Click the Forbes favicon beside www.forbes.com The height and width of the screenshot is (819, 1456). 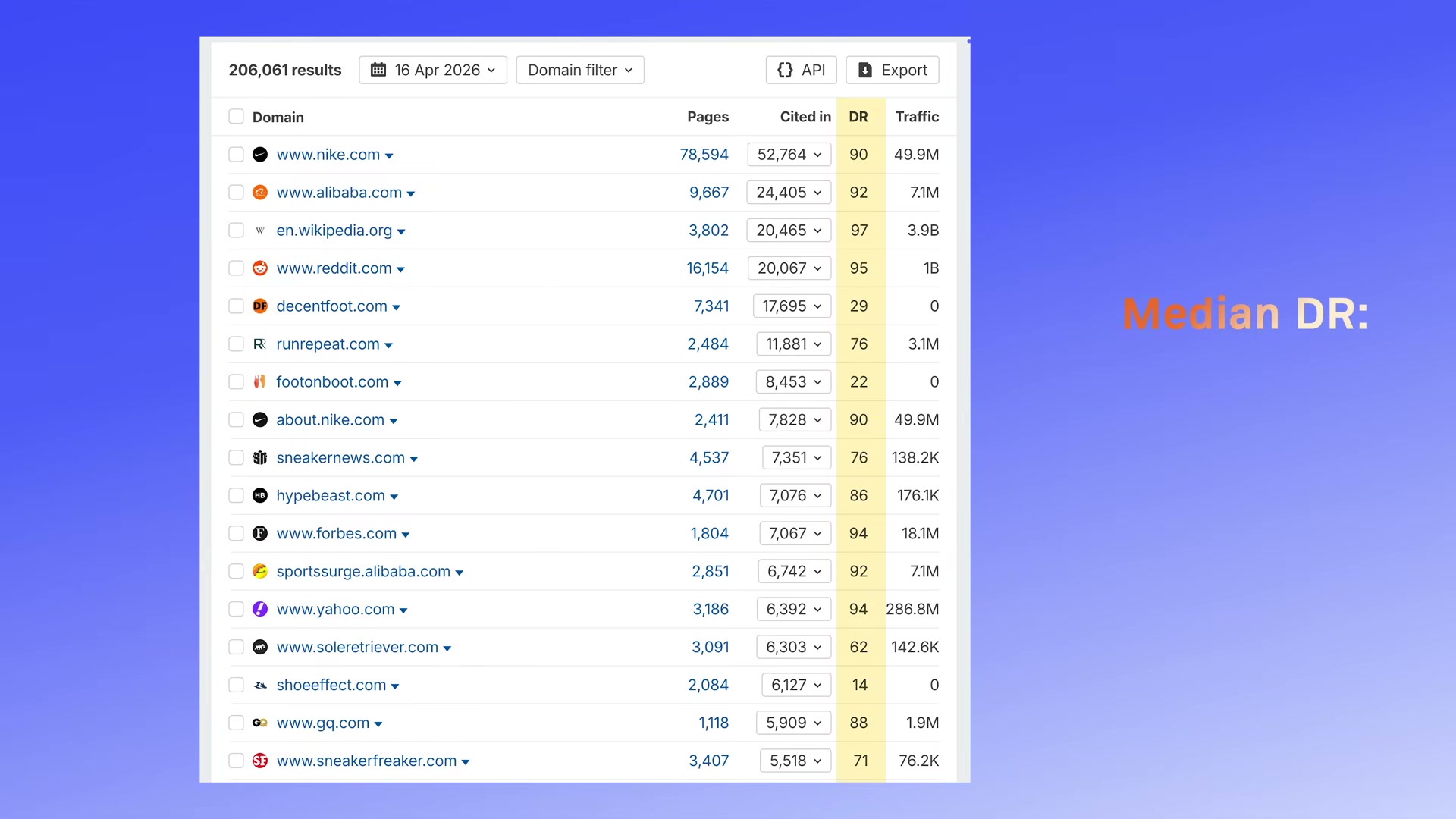pos(260,534)
